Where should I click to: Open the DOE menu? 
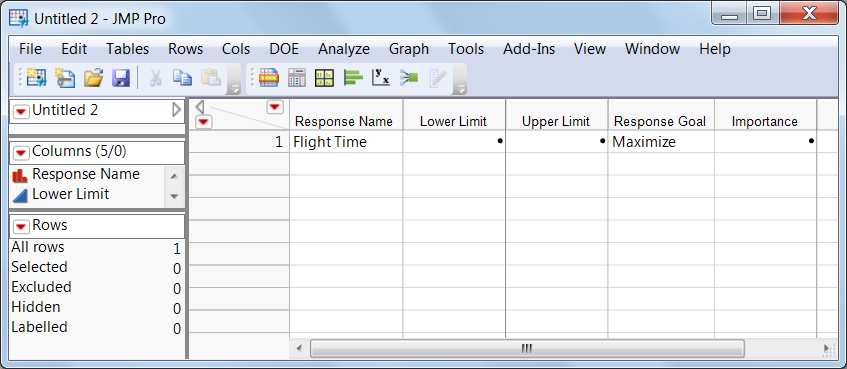[284, 49]
